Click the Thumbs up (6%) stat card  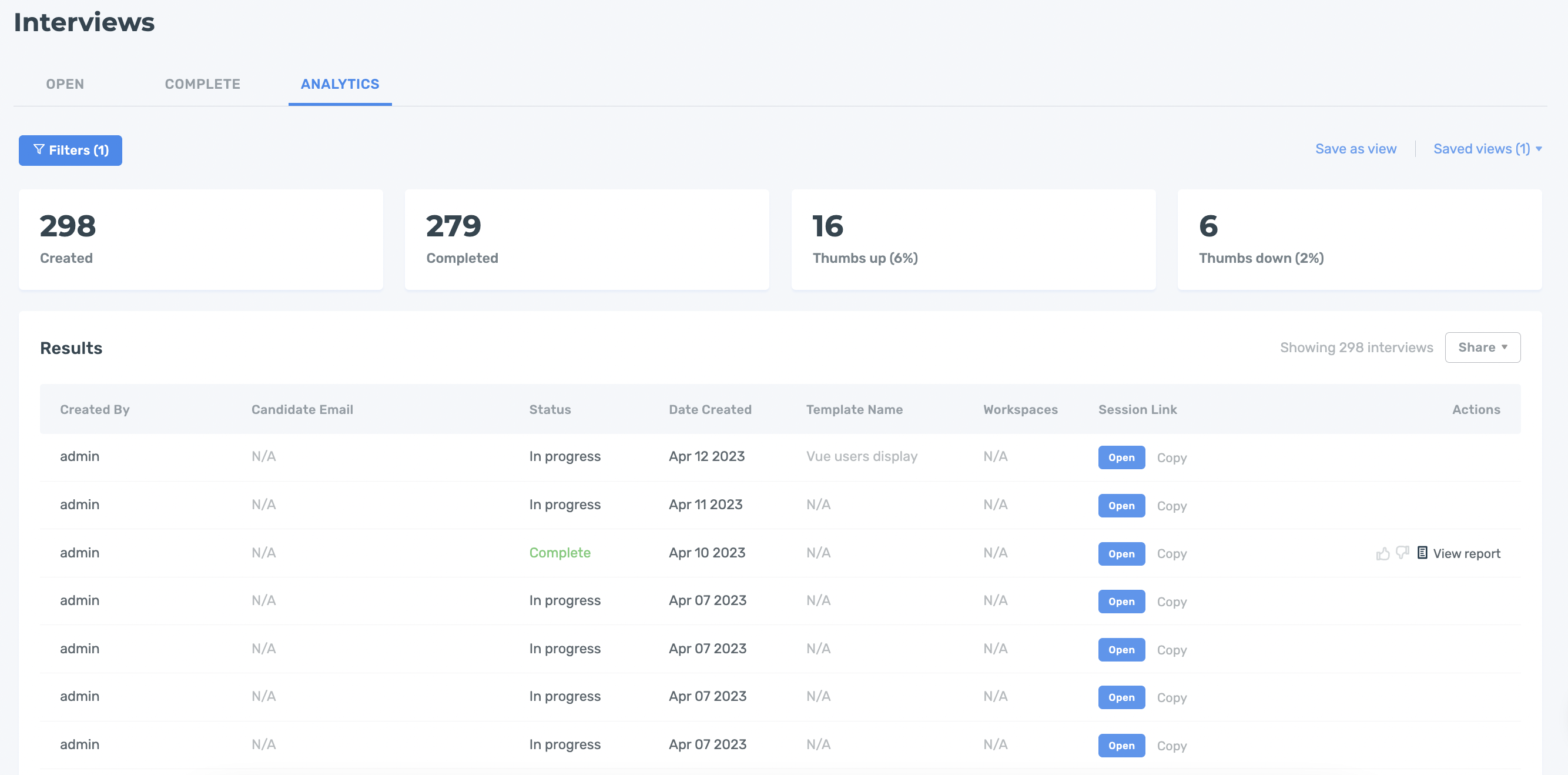[973, 239]
